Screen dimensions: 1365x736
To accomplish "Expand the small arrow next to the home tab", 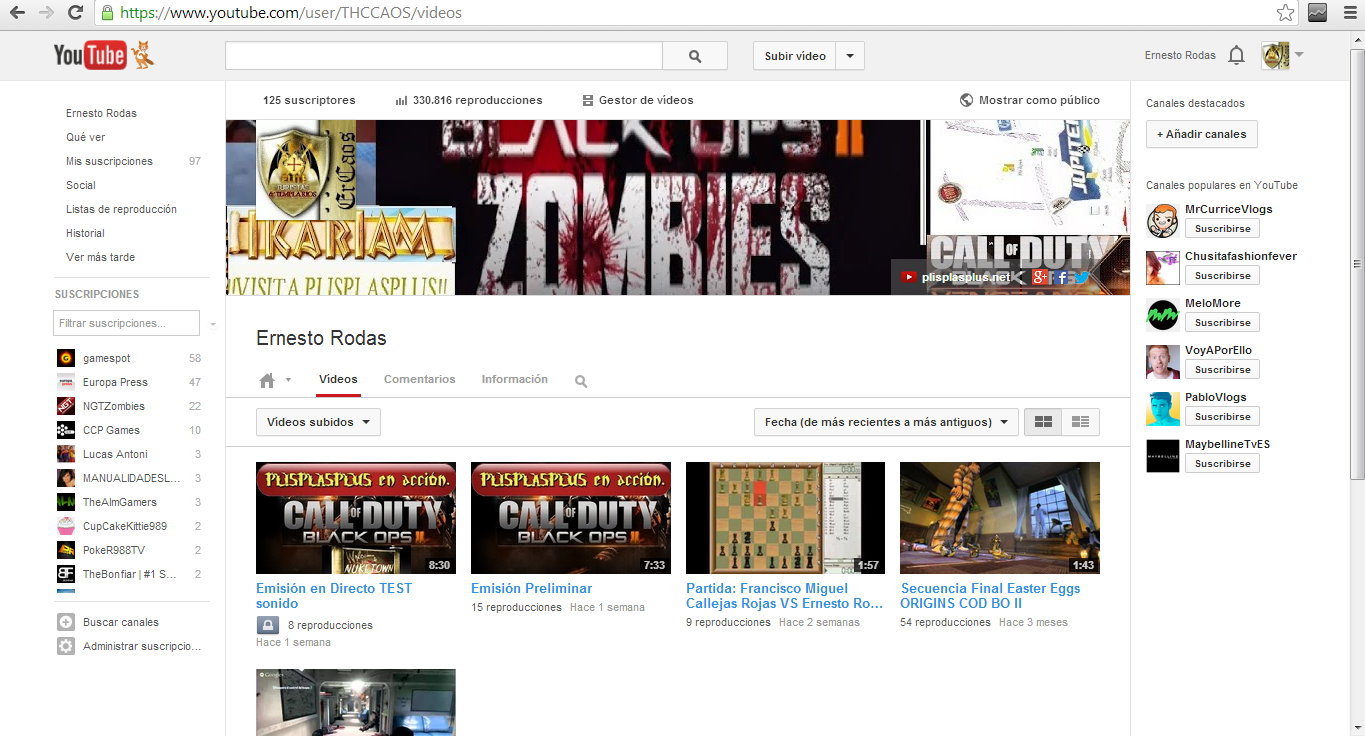I will 288,380.
